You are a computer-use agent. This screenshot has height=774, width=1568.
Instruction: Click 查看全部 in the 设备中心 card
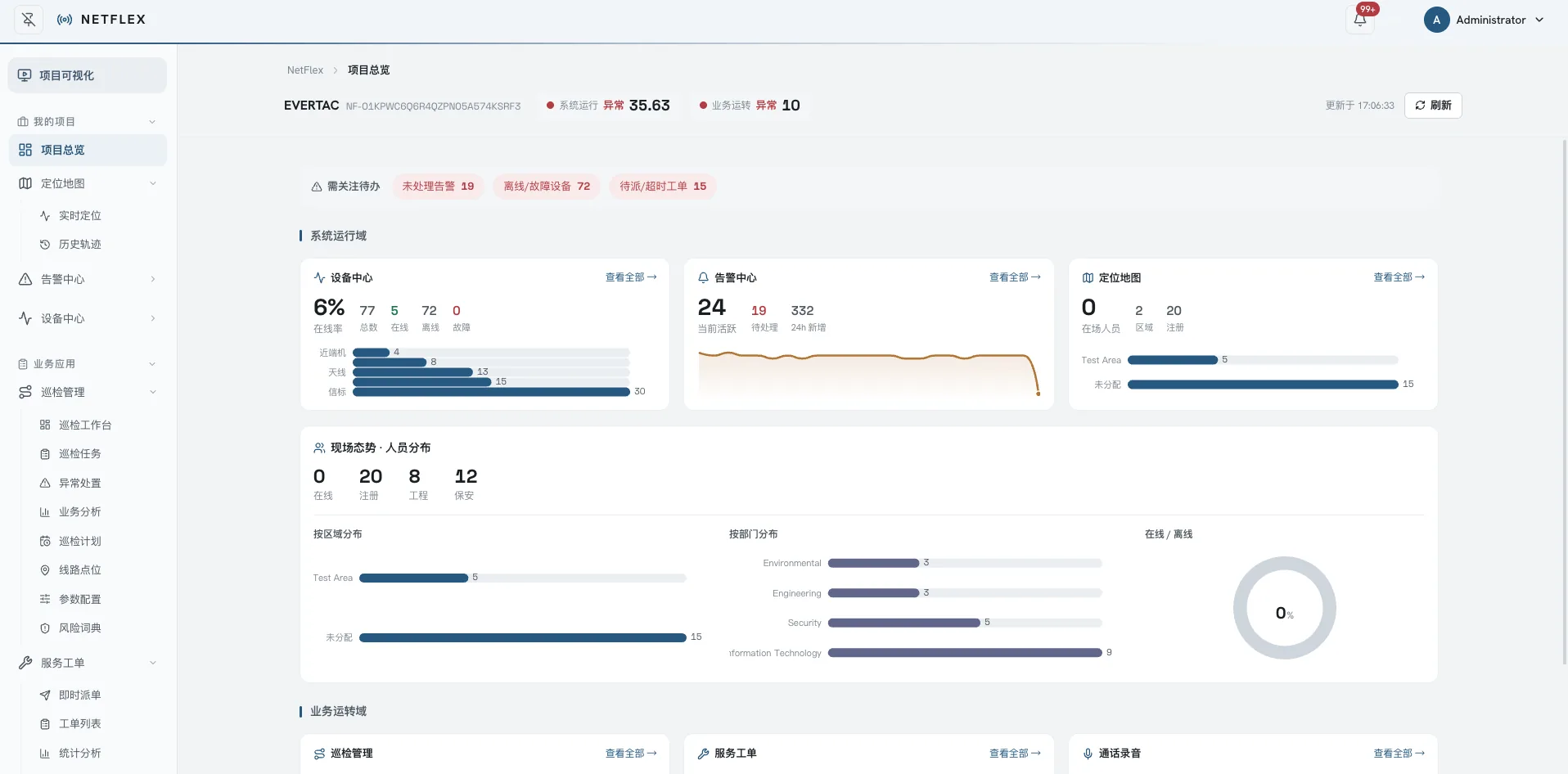point(631,277)
